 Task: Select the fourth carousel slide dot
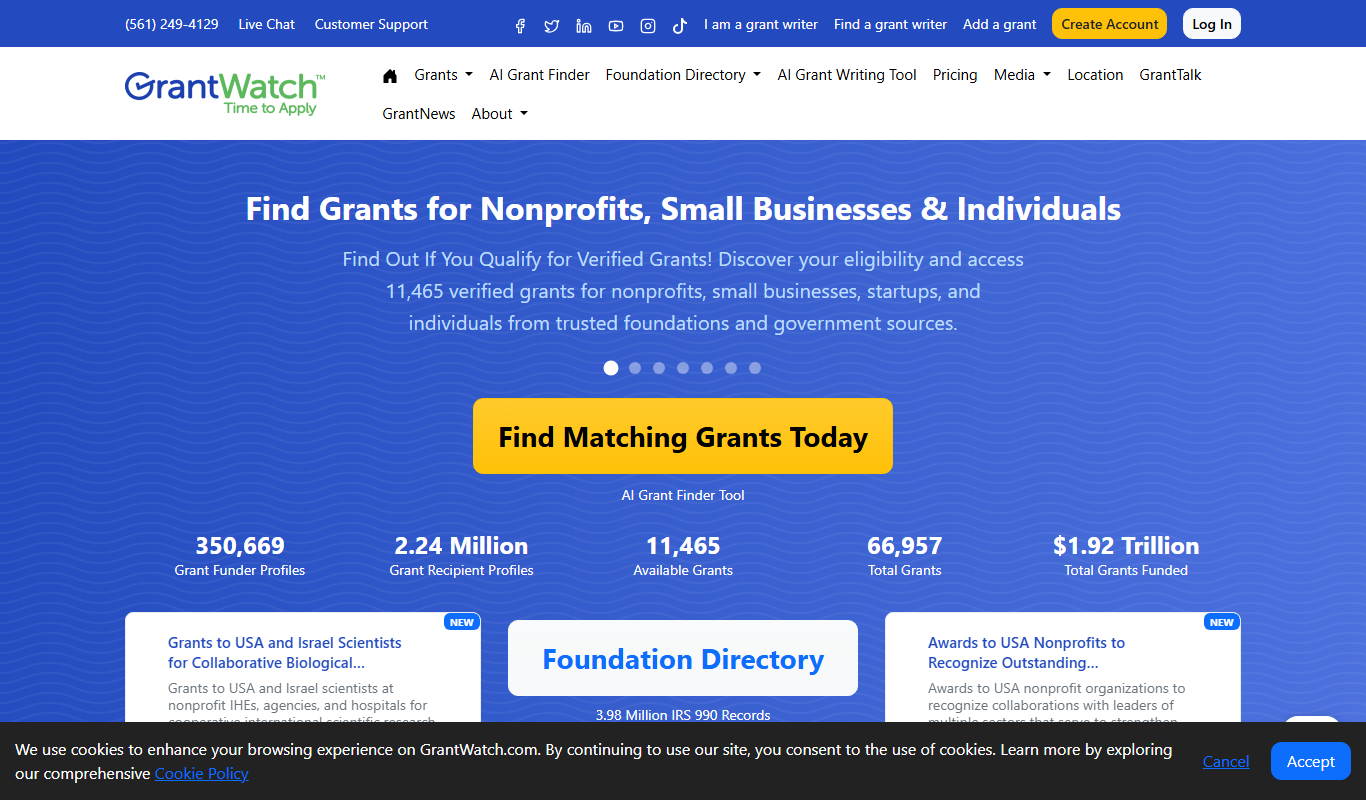pos(683,368)
